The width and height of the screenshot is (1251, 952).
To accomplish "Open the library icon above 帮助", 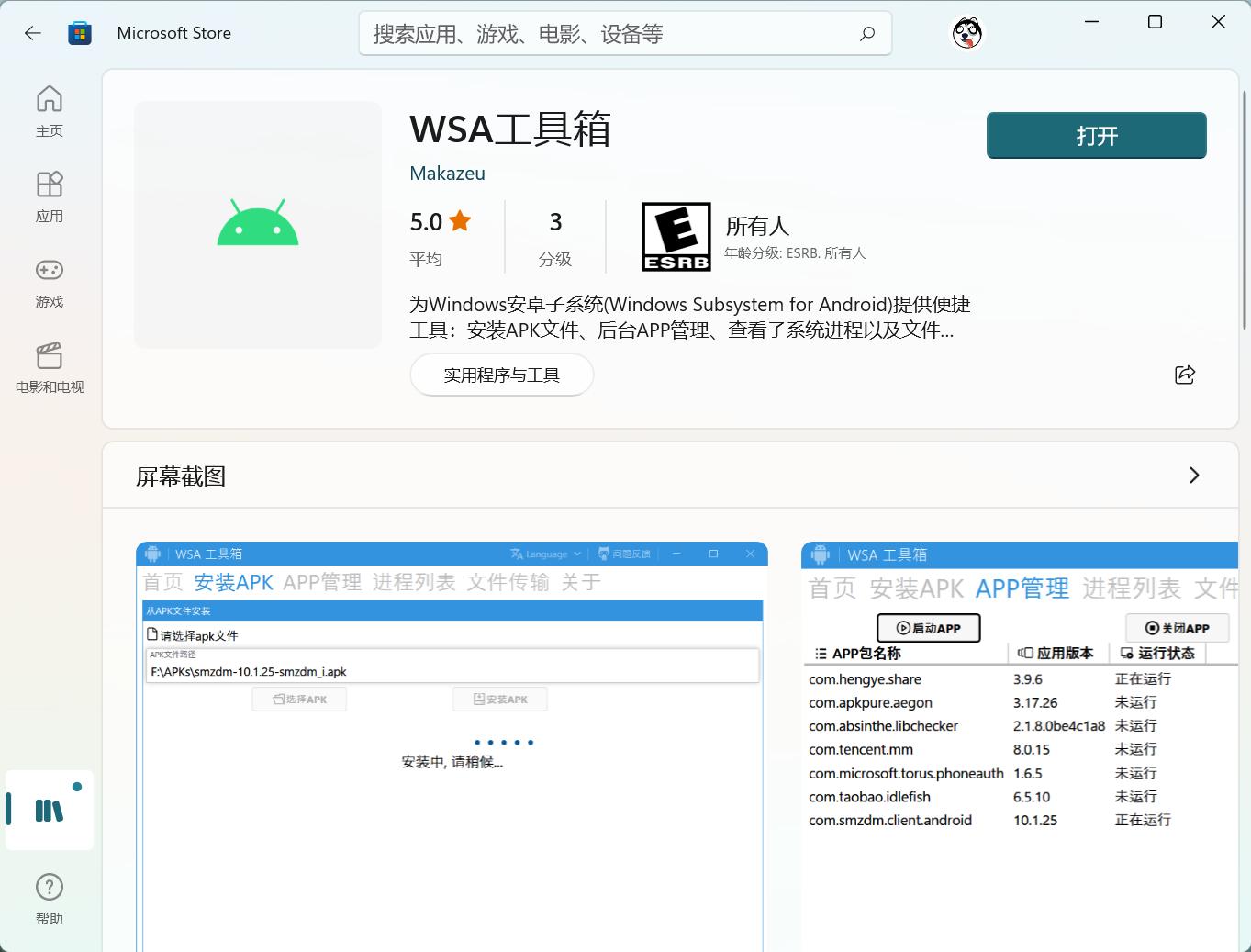I will tap(49, 810).
